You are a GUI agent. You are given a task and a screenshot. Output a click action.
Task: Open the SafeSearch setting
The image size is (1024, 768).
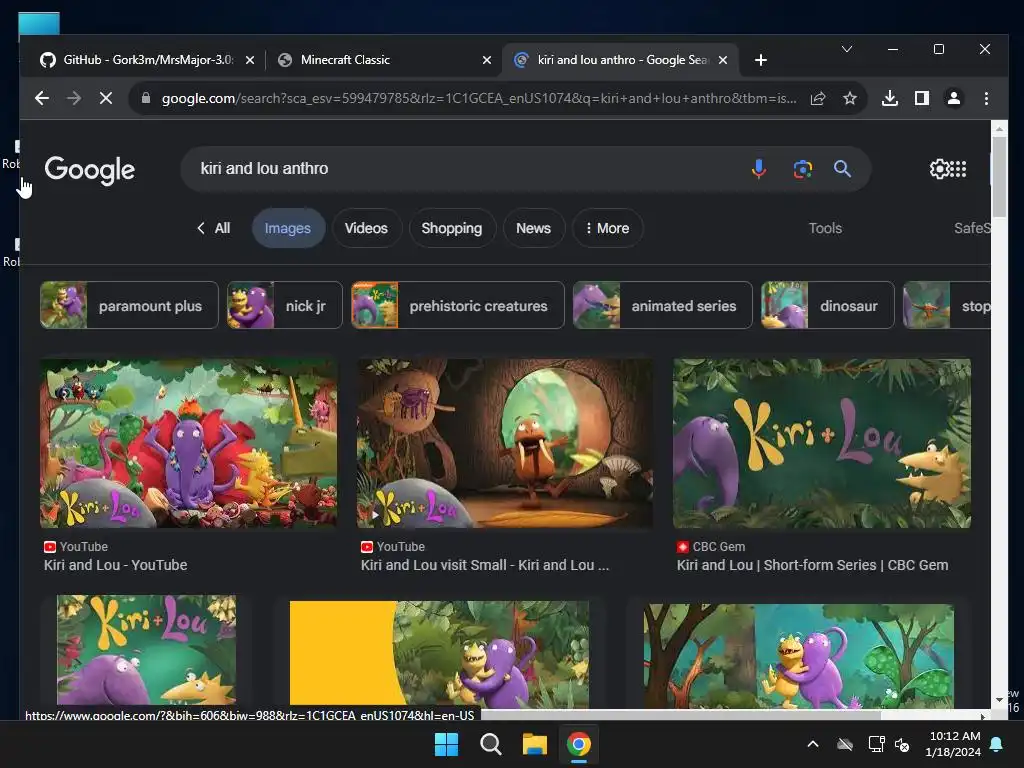click(972, 228)
